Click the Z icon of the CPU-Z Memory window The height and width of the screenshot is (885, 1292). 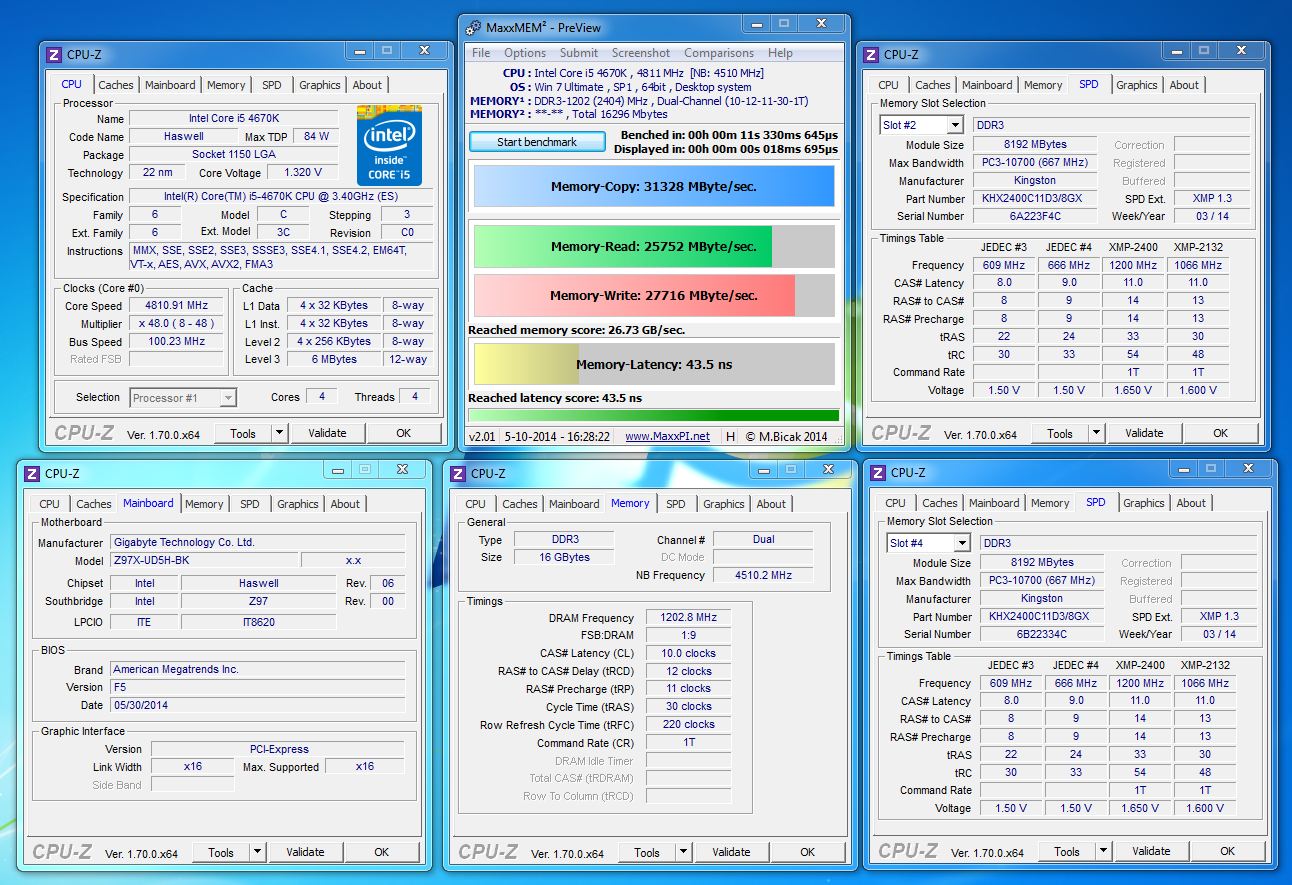tap(458, 474)
